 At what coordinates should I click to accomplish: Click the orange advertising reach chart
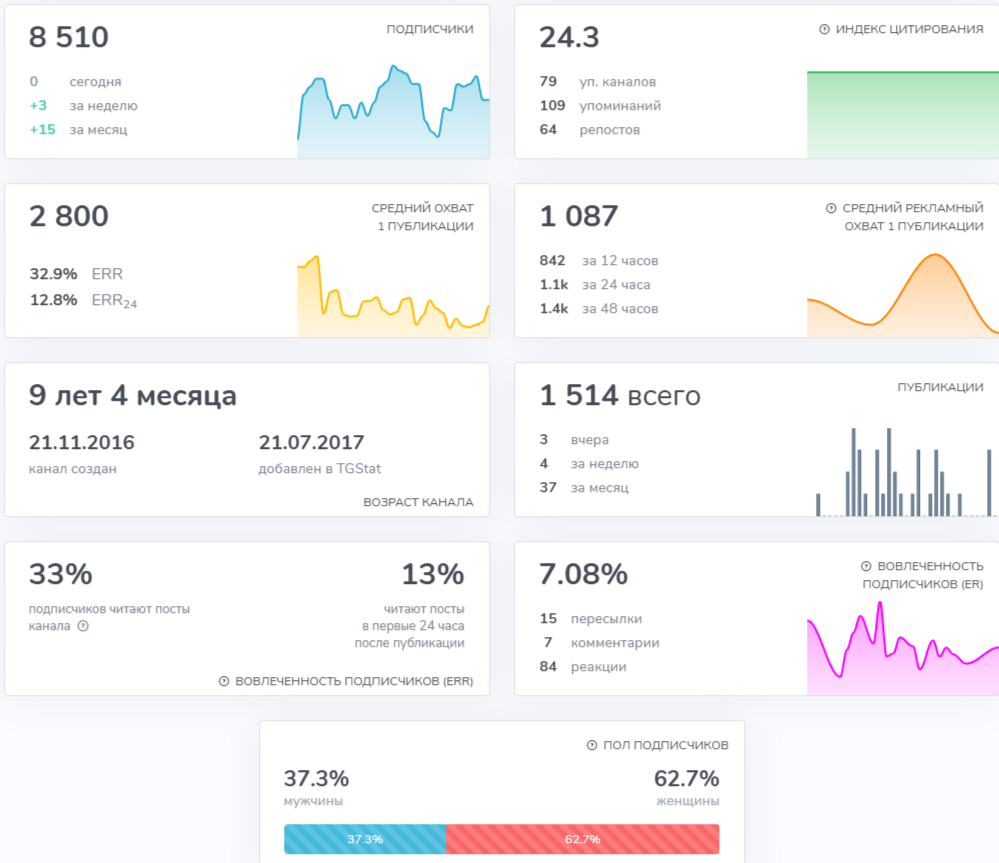(903, 295)
